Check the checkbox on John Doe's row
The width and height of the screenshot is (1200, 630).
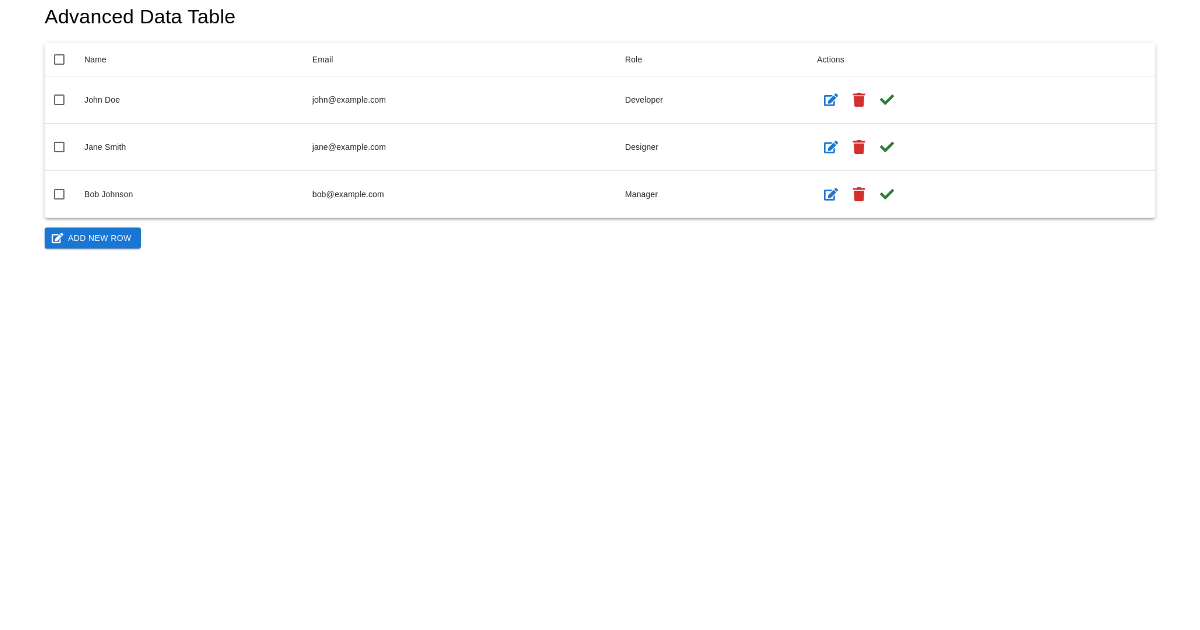59,99
